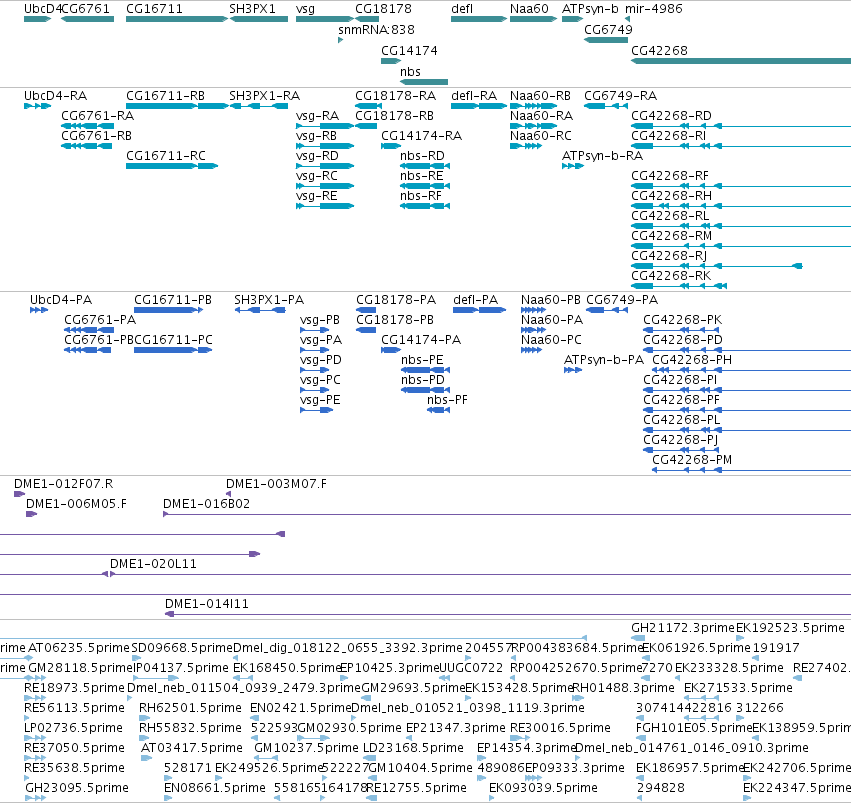Click the CG42268-RJ transcript line
The height and width of the screenshot is (803, 851).
716,266
